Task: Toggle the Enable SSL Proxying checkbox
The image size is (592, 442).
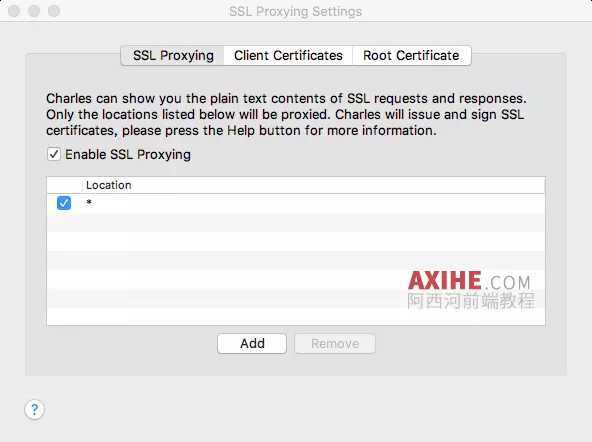Action: point(54,154)
